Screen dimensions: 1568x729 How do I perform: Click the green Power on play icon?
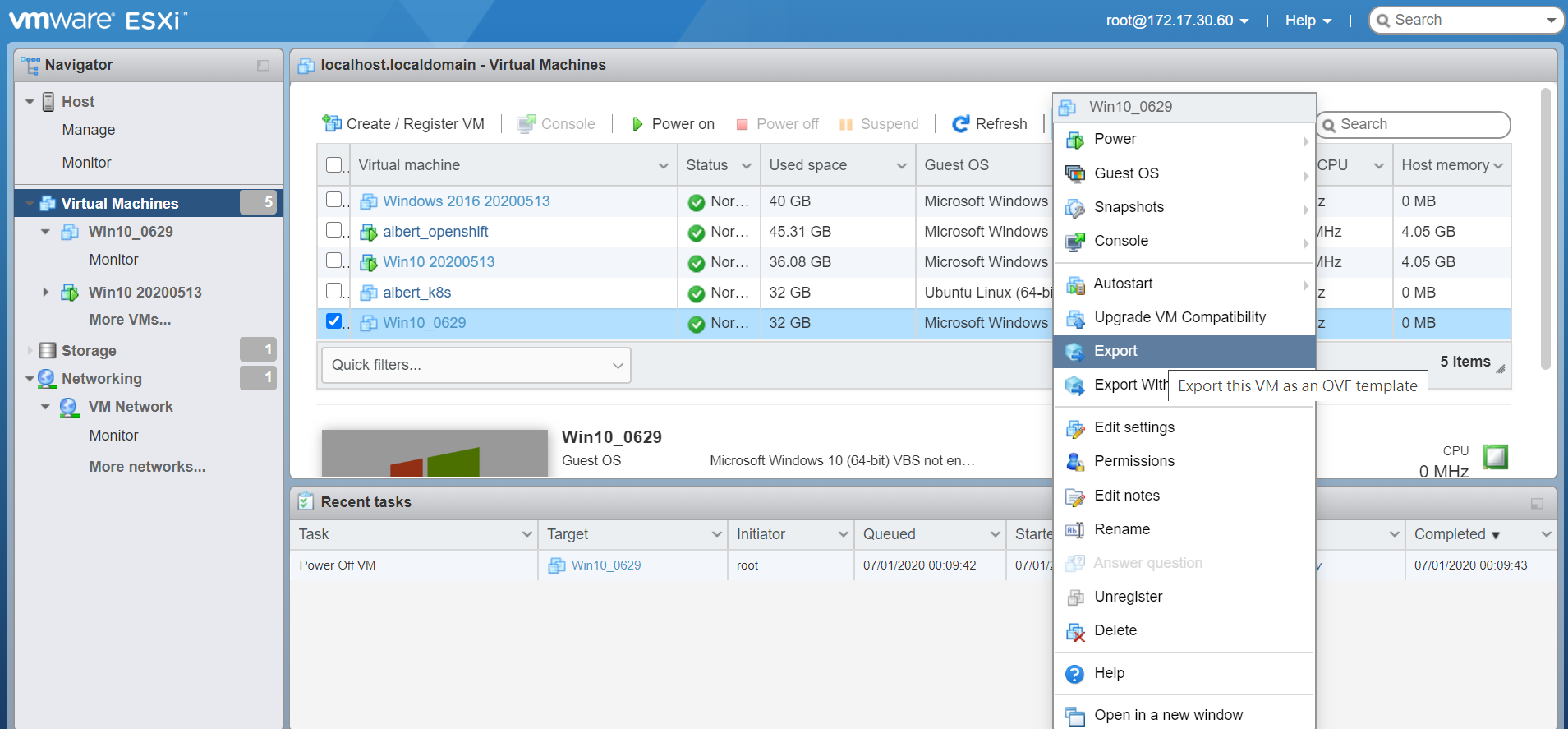click(x=637, y=124)
